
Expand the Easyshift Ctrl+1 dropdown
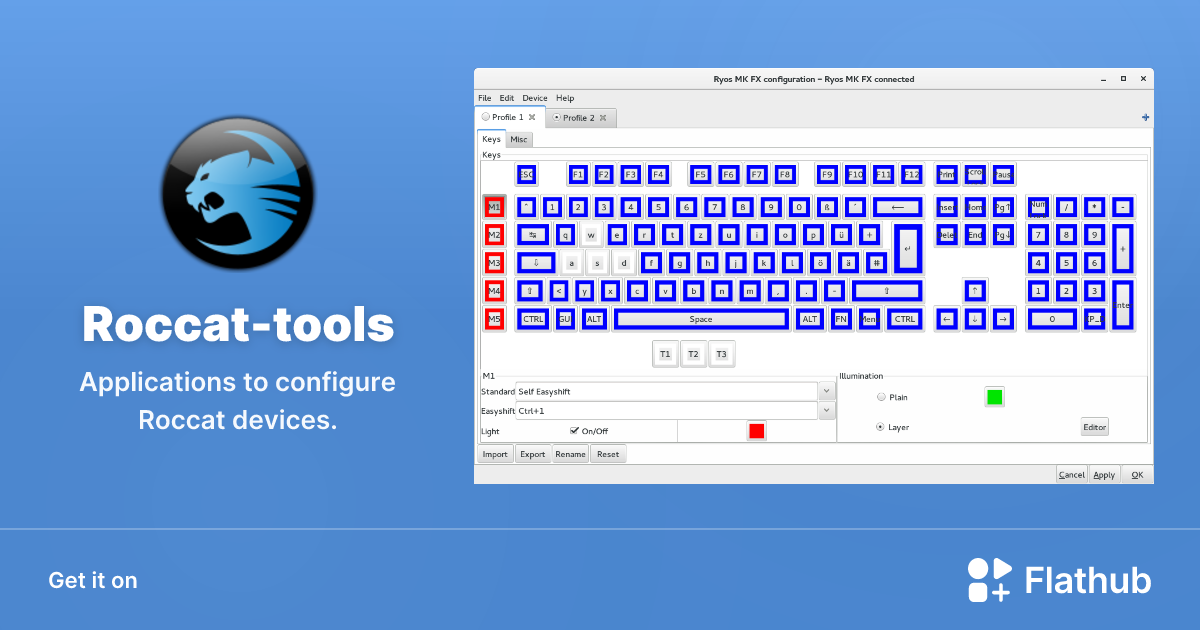coord(826,410)
